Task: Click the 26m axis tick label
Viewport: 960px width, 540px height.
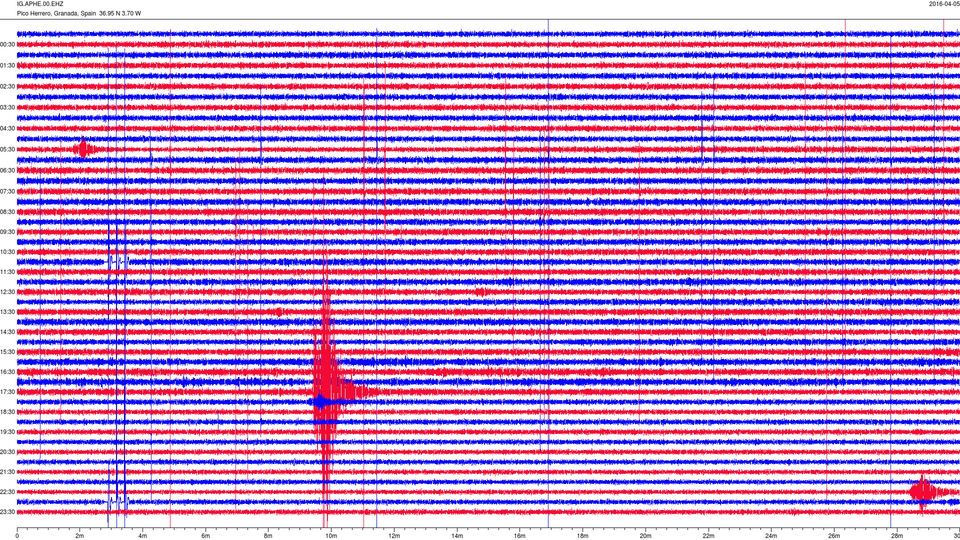Action: 834,536
